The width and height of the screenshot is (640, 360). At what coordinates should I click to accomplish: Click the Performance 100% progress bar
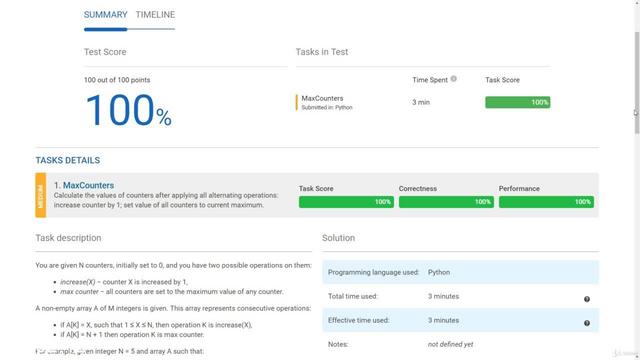click(x=546, y=202)
